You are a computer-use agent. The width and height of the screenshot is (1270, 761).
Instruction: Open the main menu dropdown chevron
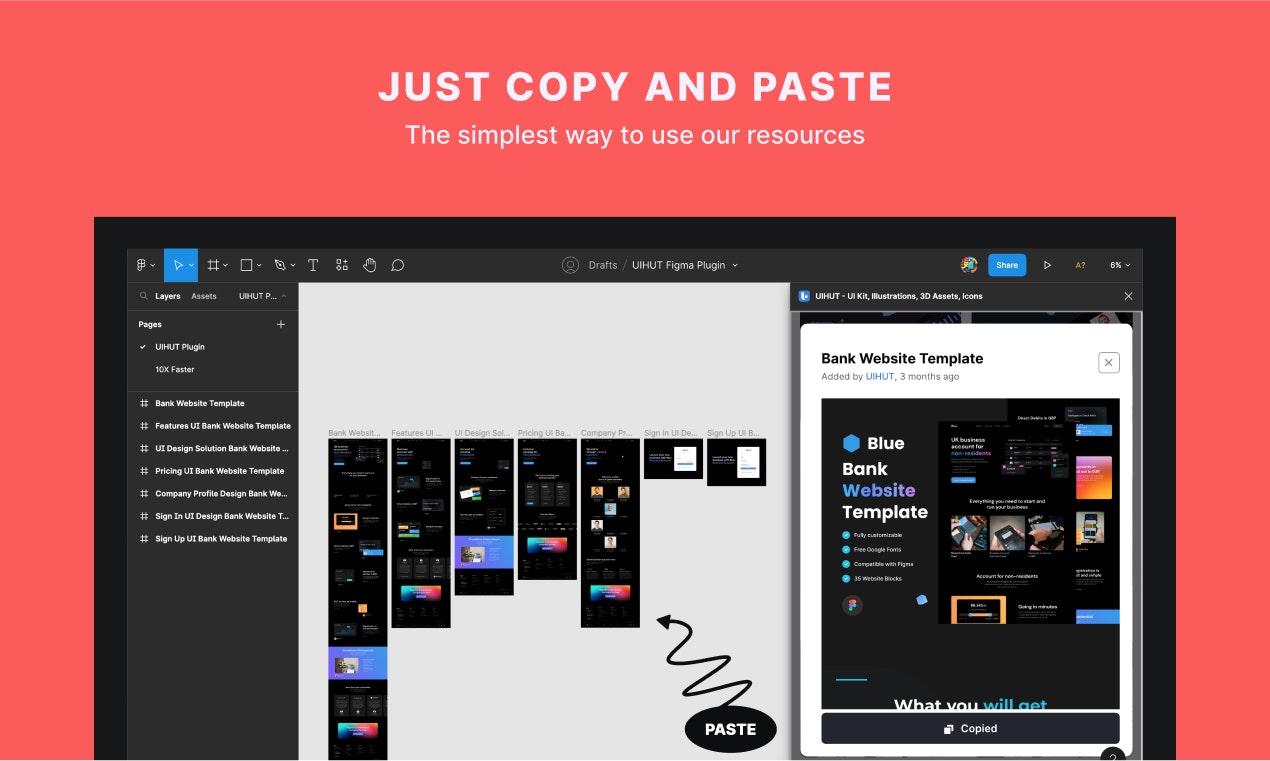pyautogui.click(x=153, y=266)
